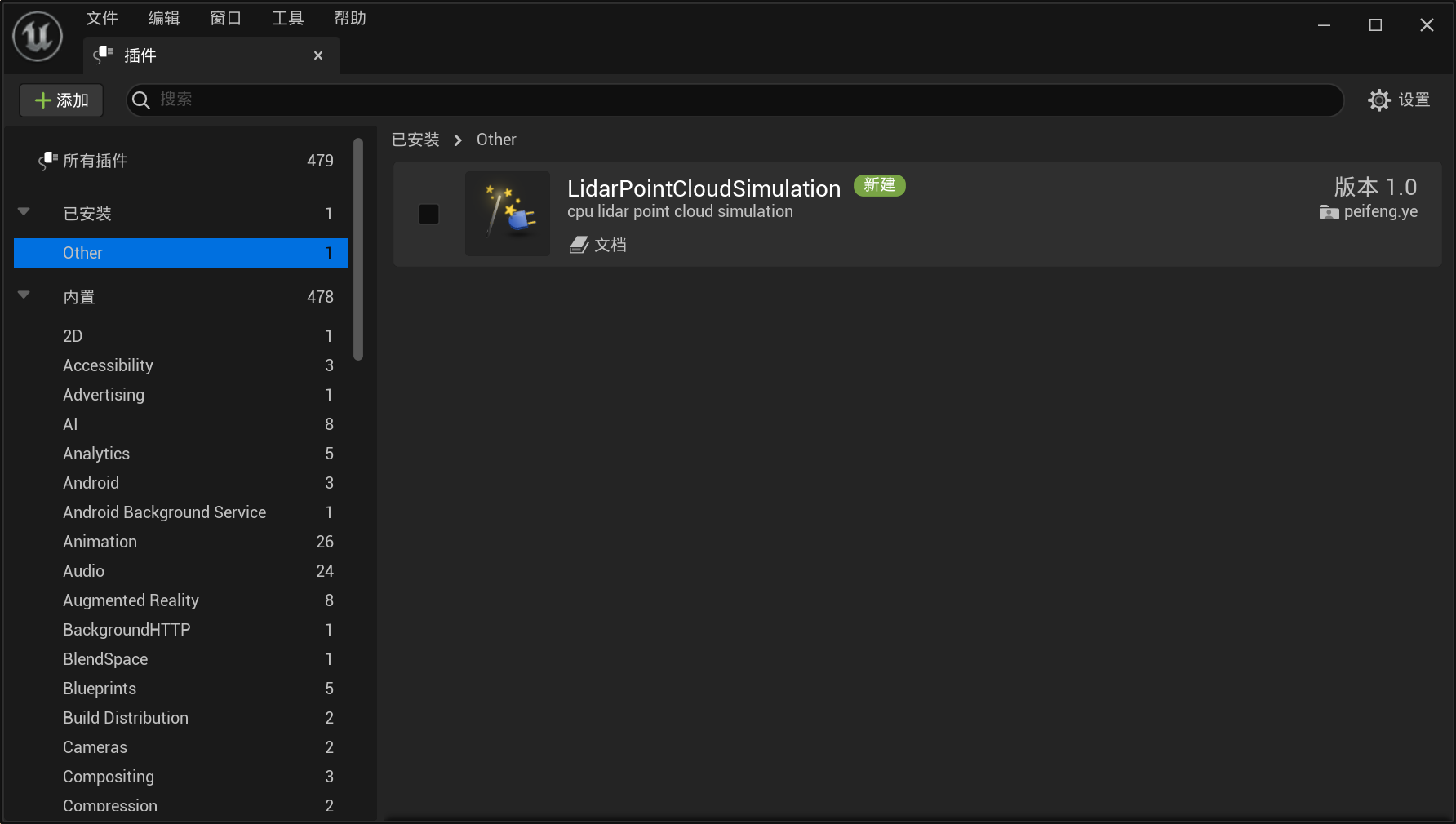Select the Other category row
This screenshot has width=1456, height=824.
point(181,253)
